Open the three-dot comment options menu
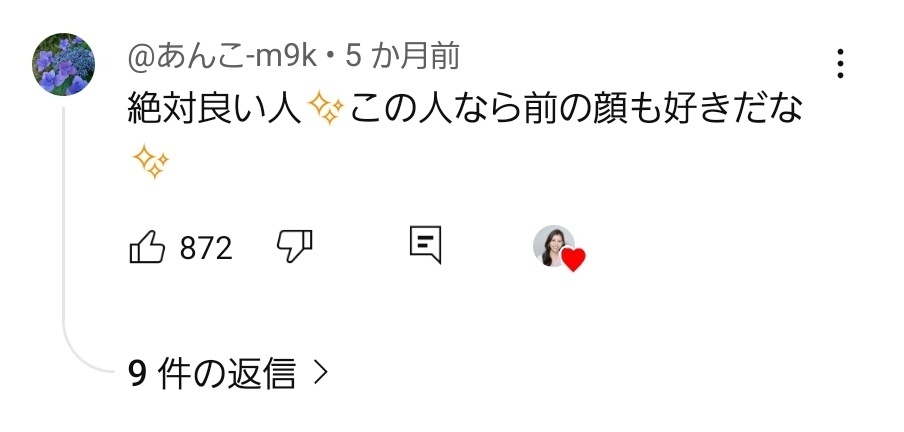This screenshot has width=904, height=432. point(840,63)
